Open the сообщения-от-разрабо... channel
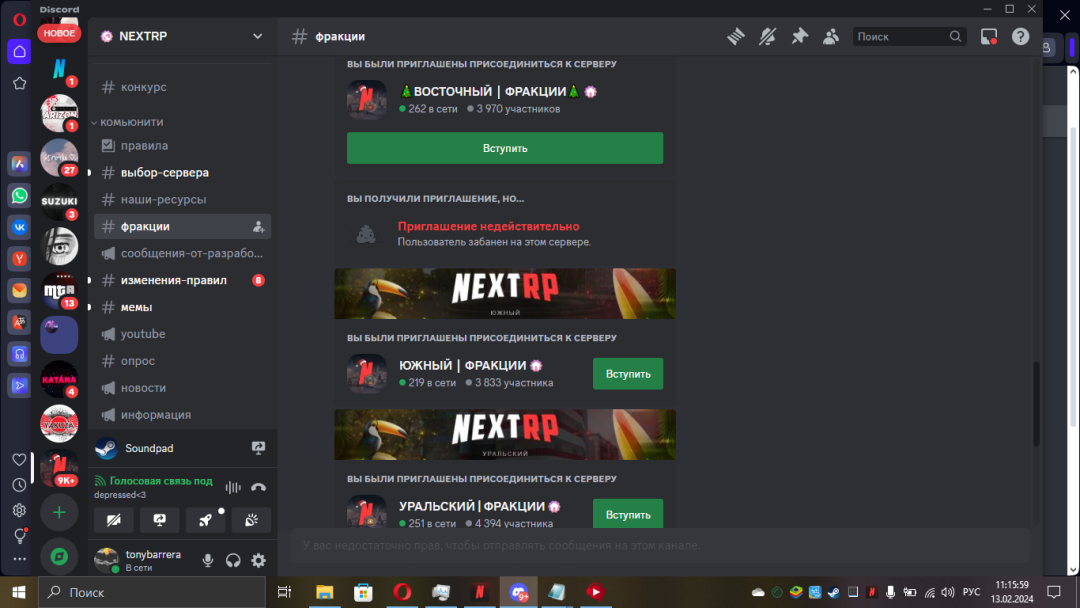 tap(183, 253)
